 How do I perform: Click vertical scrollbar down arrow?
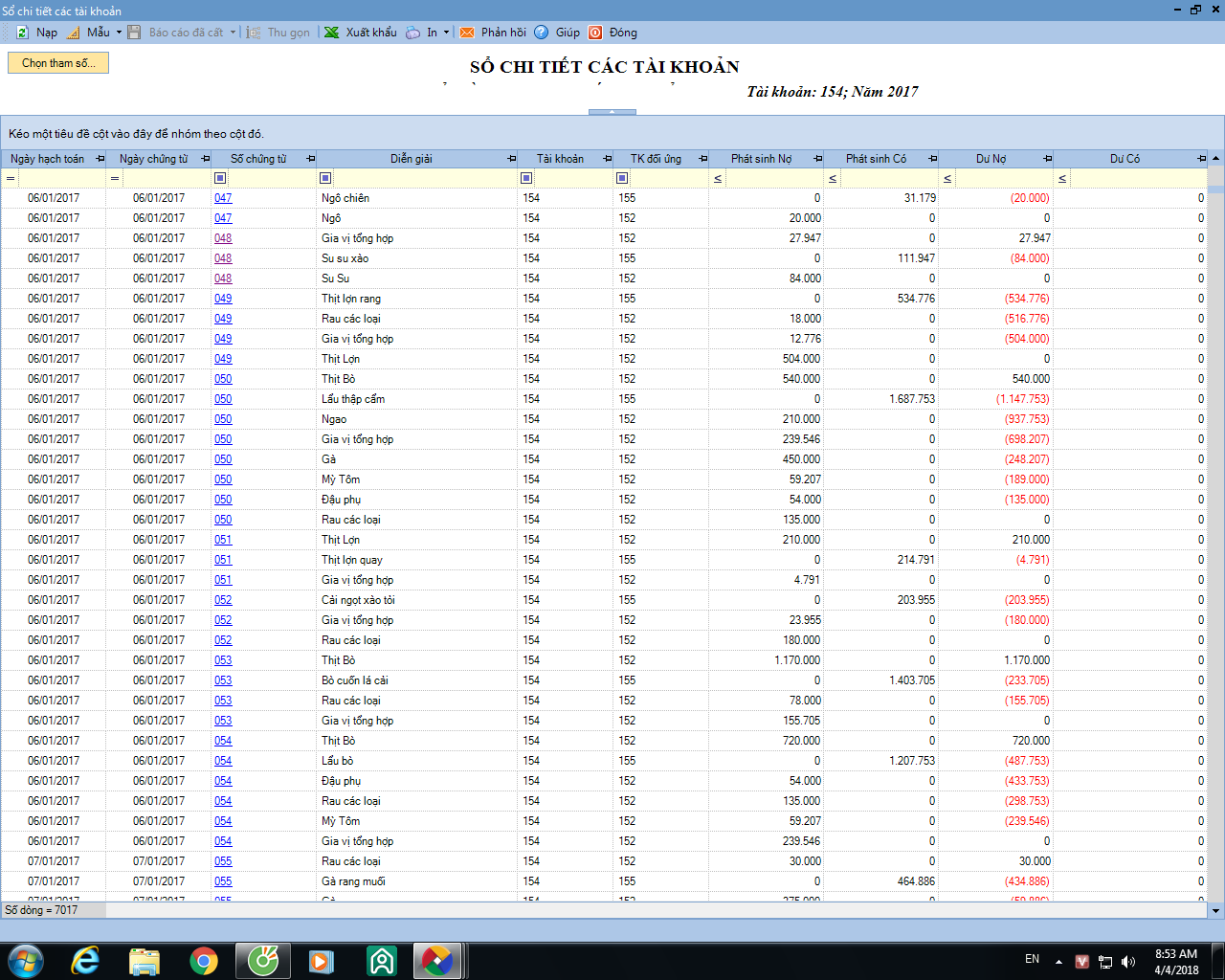(1216, 910)
